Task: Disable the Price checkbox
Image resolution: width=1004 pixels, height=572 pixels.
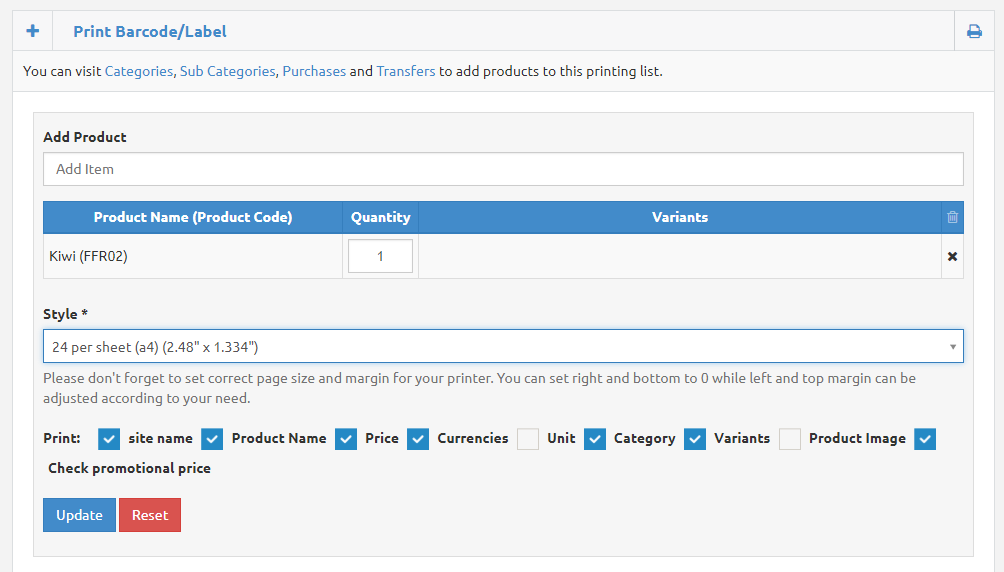Action: [x=346, y=439]
